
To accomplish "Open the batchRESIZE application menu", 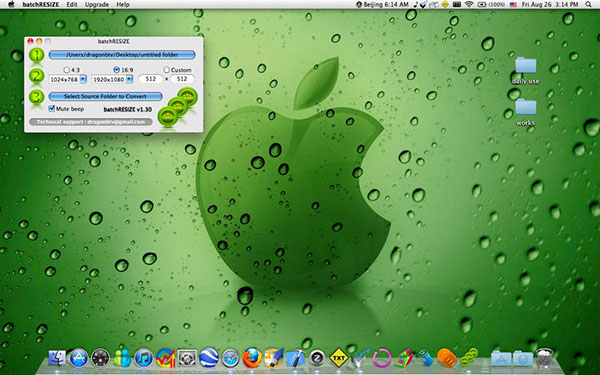I will click(x=41, y=4).
